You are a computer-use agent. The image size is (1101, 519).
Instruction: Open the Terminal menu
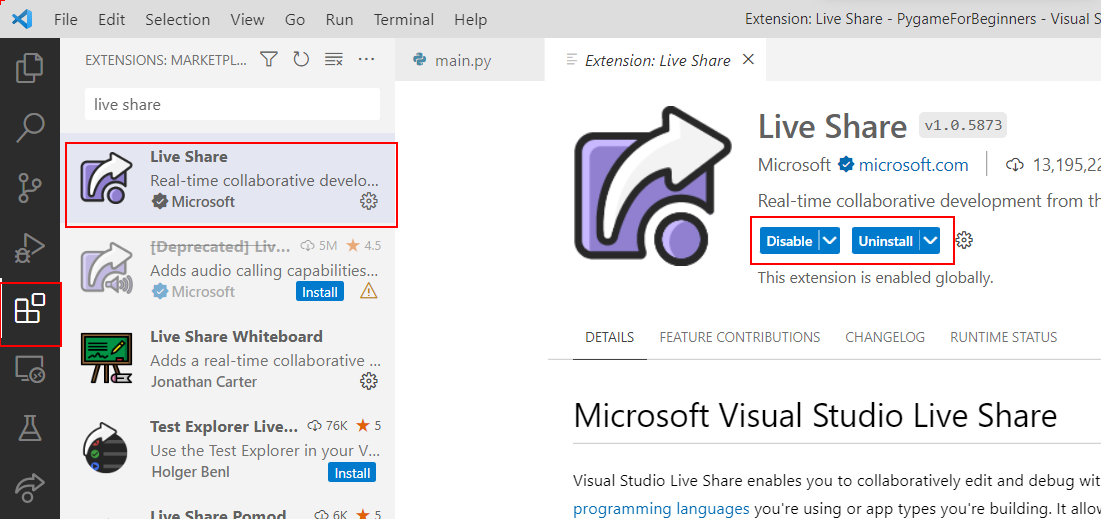(x=404, y=19)
